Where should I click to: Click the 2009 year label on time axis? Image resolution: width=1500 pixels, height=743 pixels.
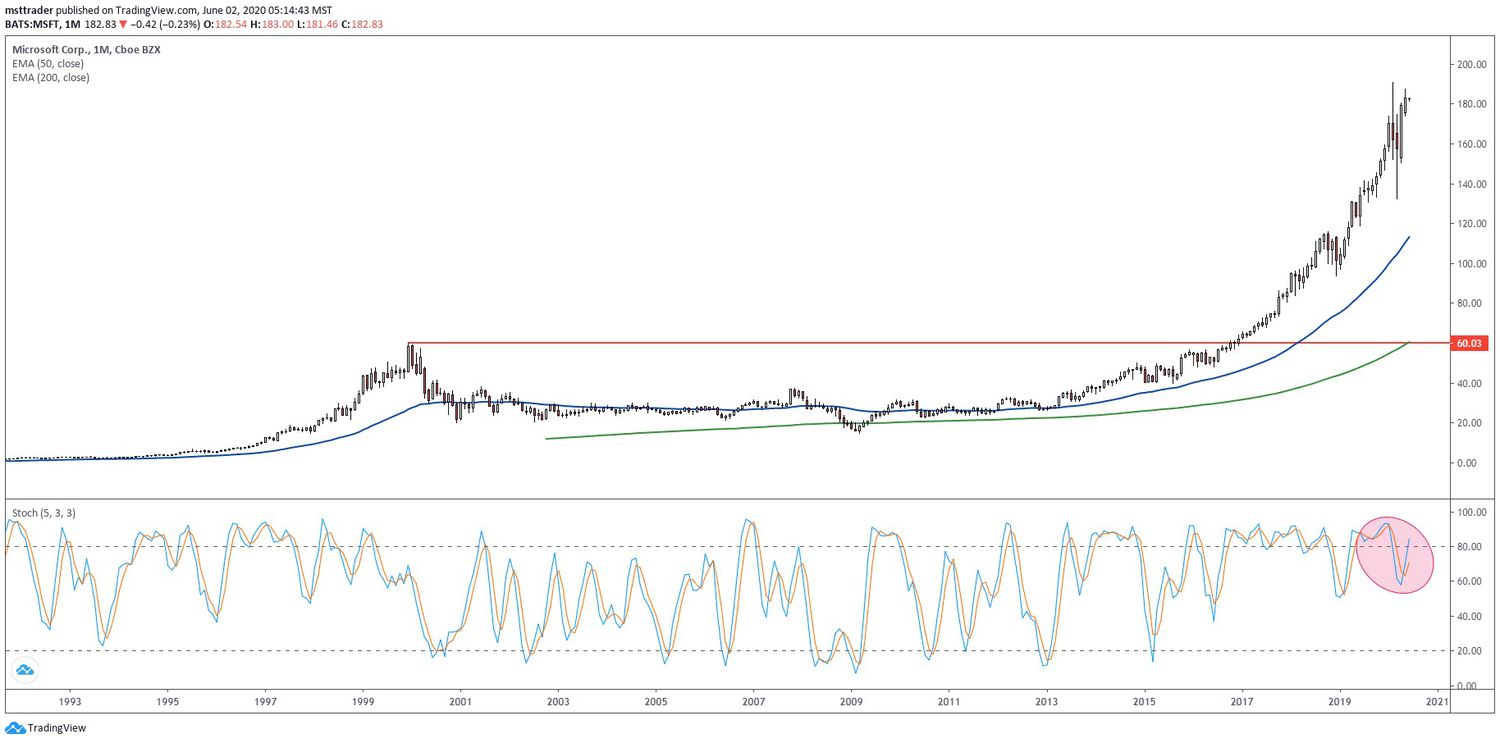(852, 704)
